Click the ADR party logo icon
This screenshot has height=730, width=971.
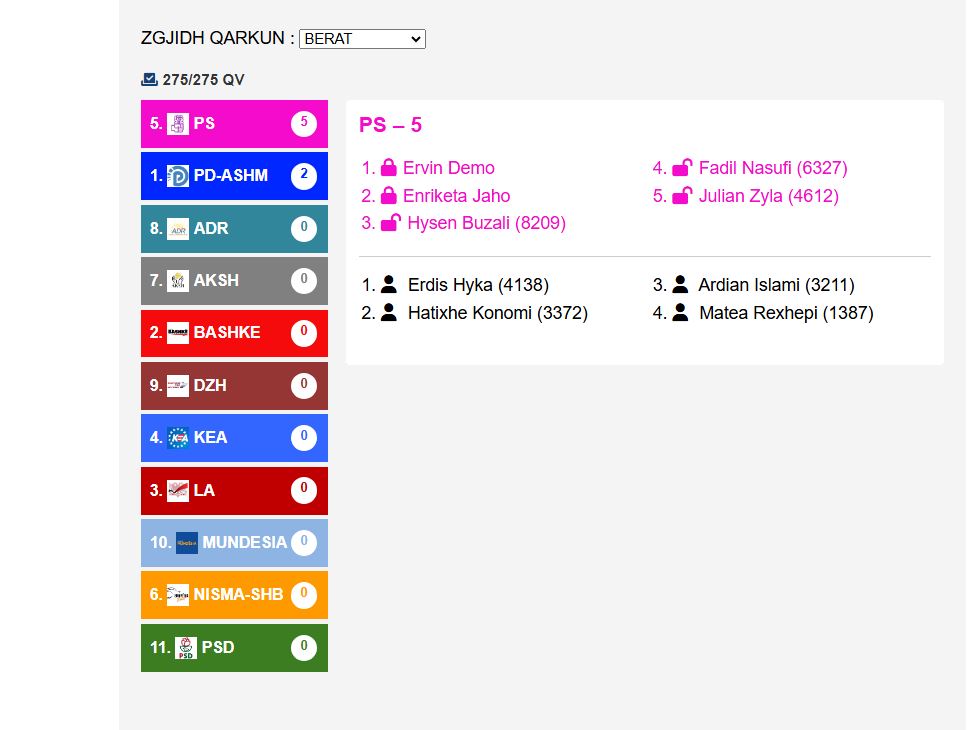178,229
